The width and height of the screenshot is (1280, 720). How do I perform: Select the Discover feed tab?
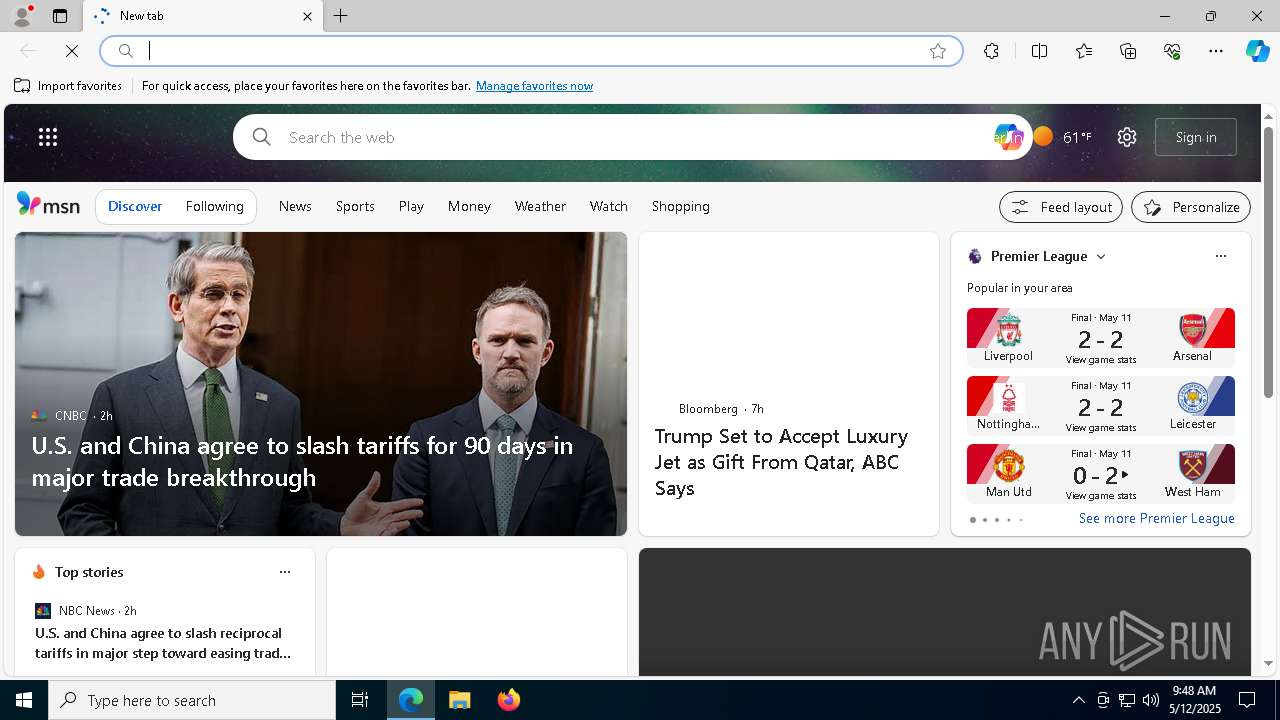click(135, 206)
